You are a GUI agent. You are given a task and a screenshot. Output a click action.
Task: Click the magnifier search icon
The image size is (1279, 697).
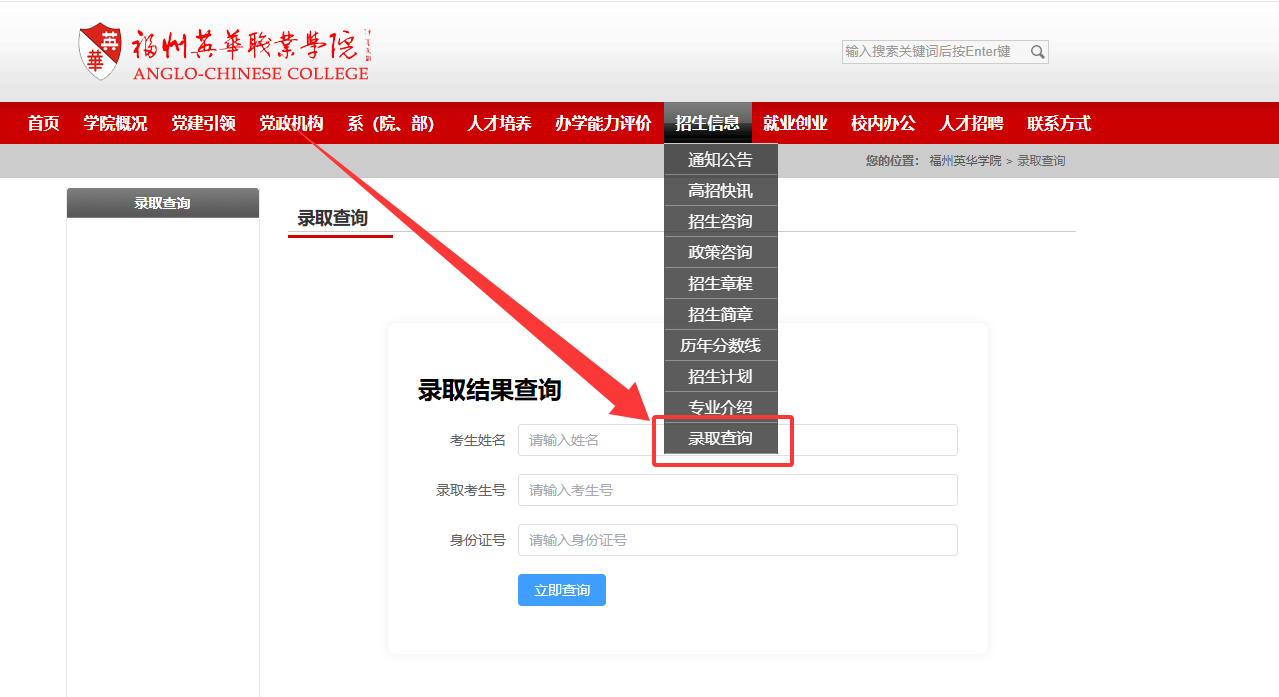(1038, 52)
